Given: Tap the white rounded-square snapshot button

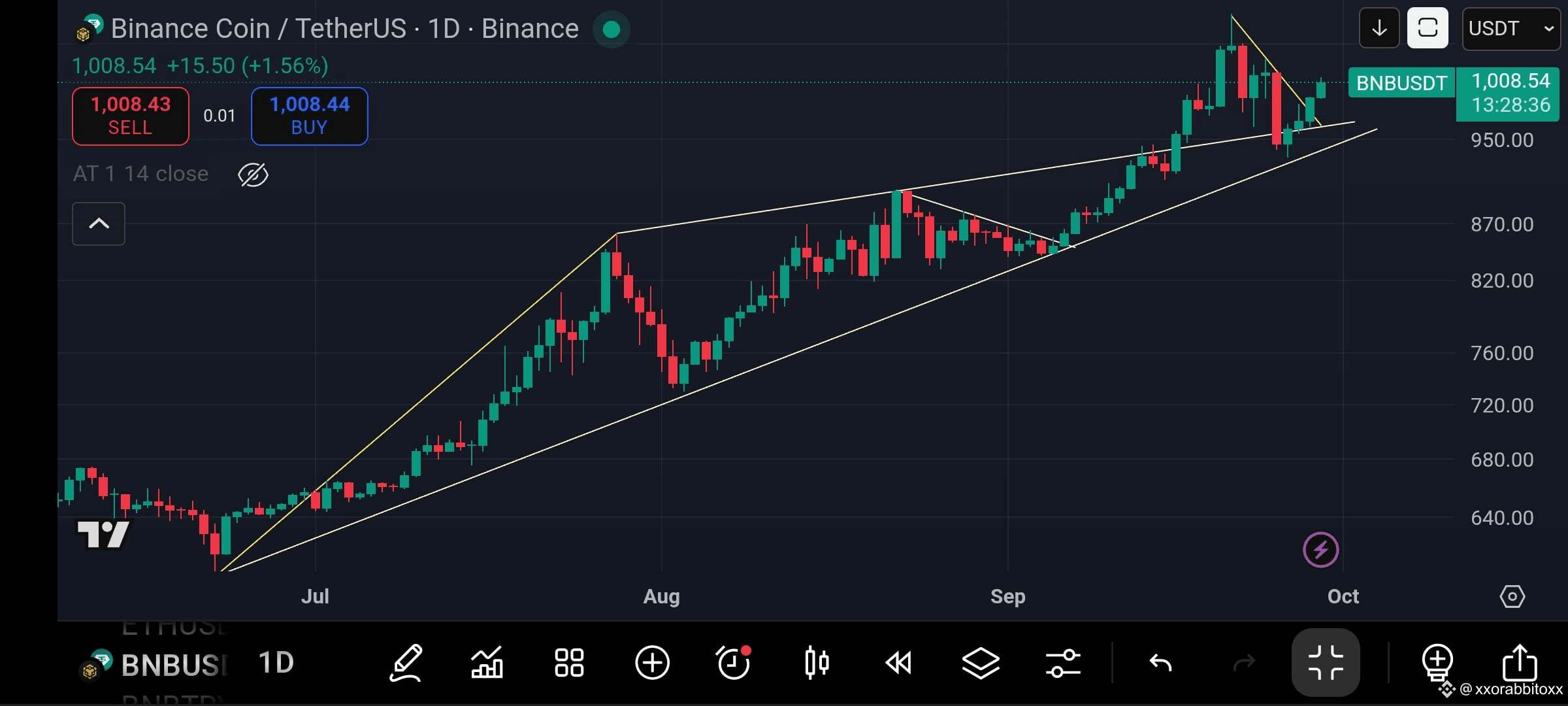Looking at the screenshot, I should [1428, 28].
